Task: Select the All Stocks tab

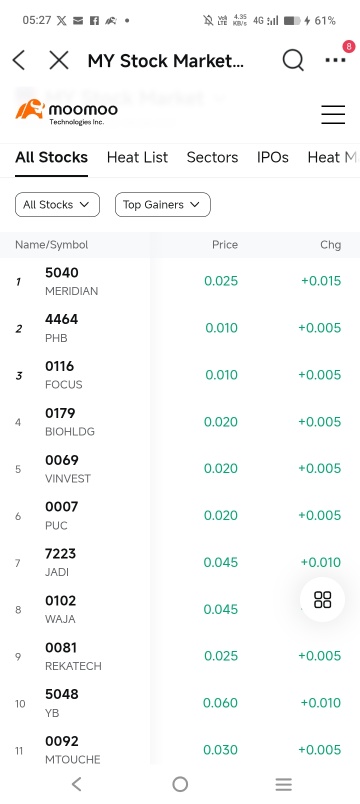Action: (51, 157)
